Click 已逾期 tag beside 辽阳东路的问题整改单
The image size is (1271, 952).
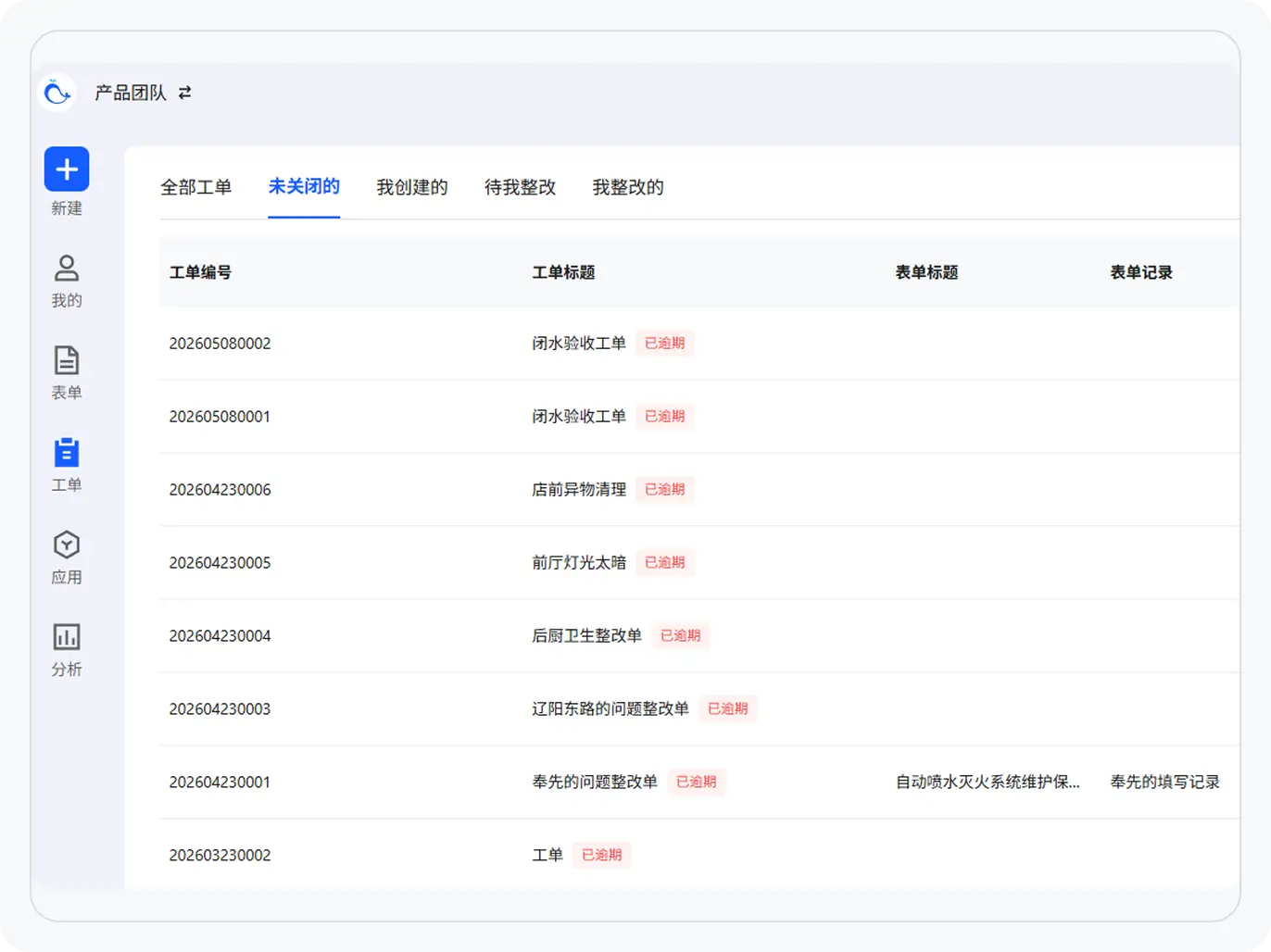tap(728, 709)
